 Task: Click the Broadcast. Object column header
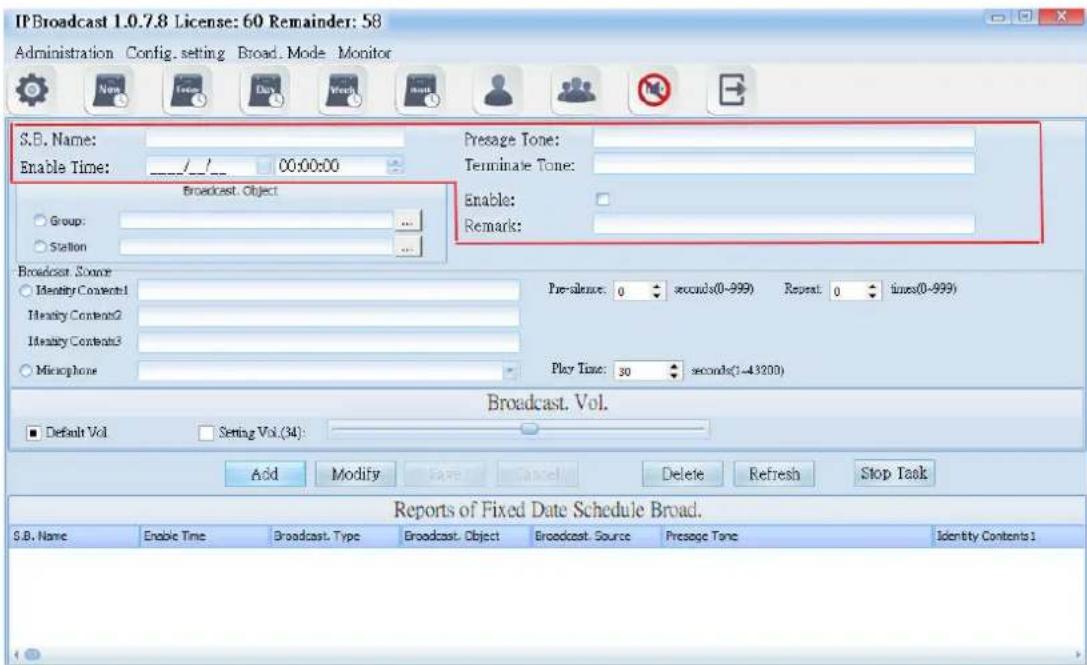coord(465,536)
